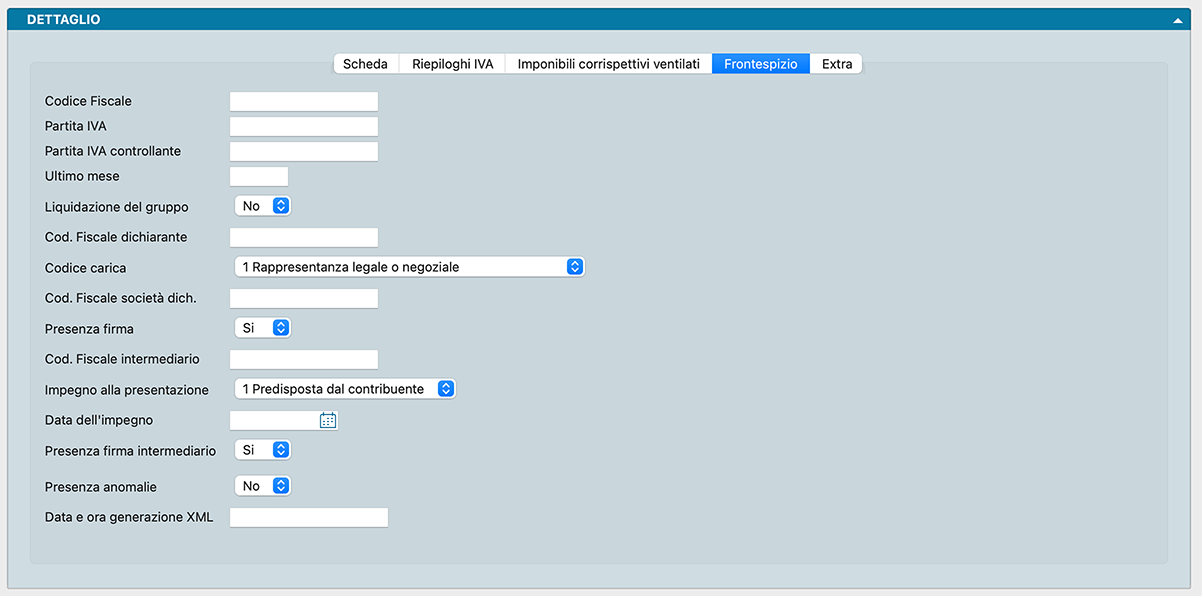Expand the Codice carica dropdown
The width and height of the screenshot is (1202, 596).
(409, 267)
